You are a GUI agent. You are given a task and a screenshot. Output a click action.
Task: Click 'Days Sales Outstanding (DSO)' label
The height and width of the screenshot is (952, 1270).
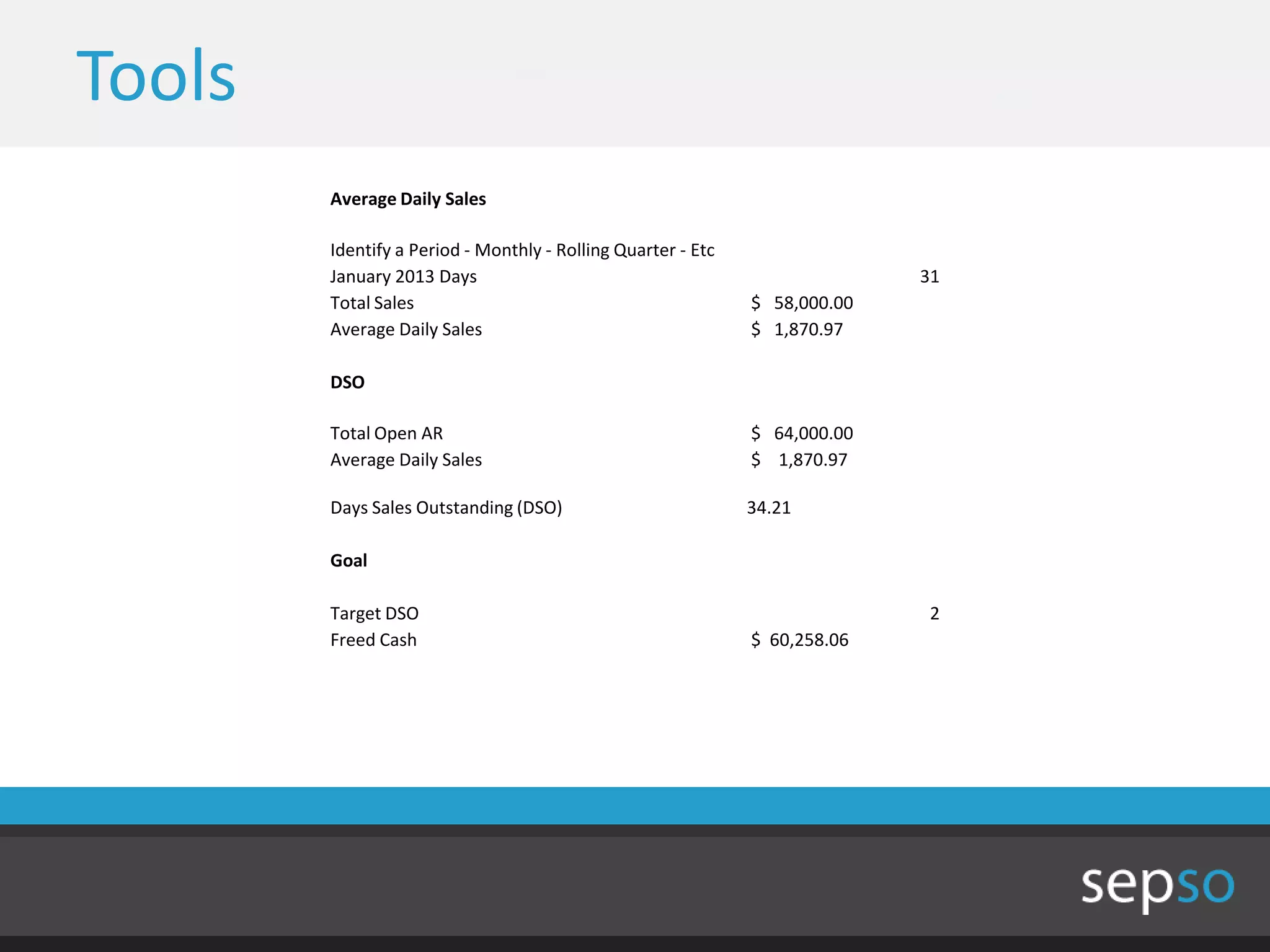point(446,508)
